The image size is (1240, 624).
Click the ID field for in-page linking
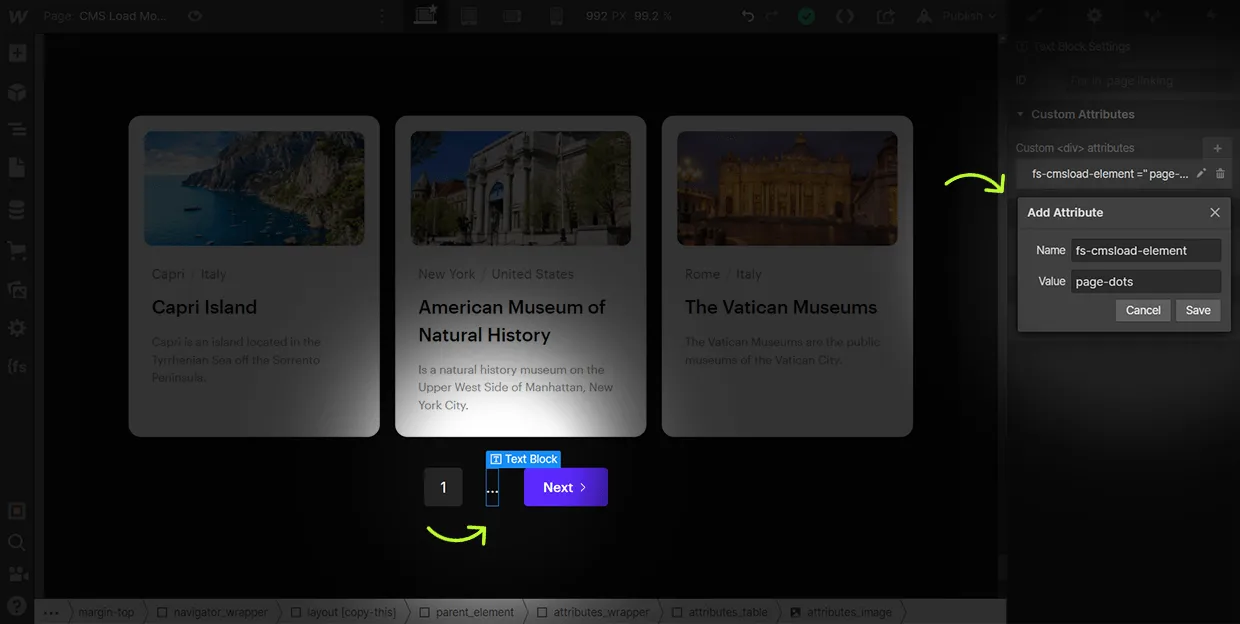pos(1146,80)
